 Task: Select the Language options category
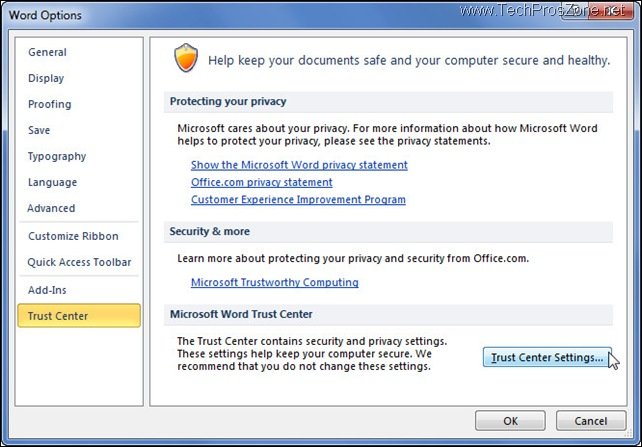[52, 182]
